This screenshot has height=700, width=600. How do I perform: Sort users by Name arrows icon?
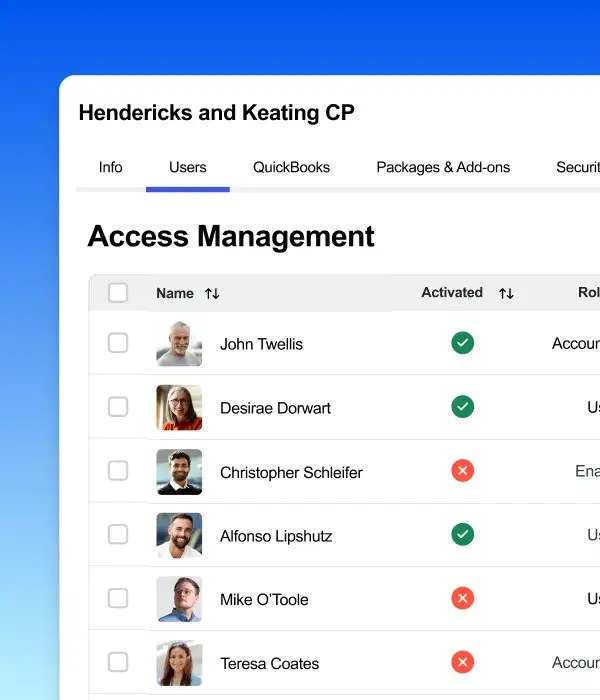click(212, 294)
